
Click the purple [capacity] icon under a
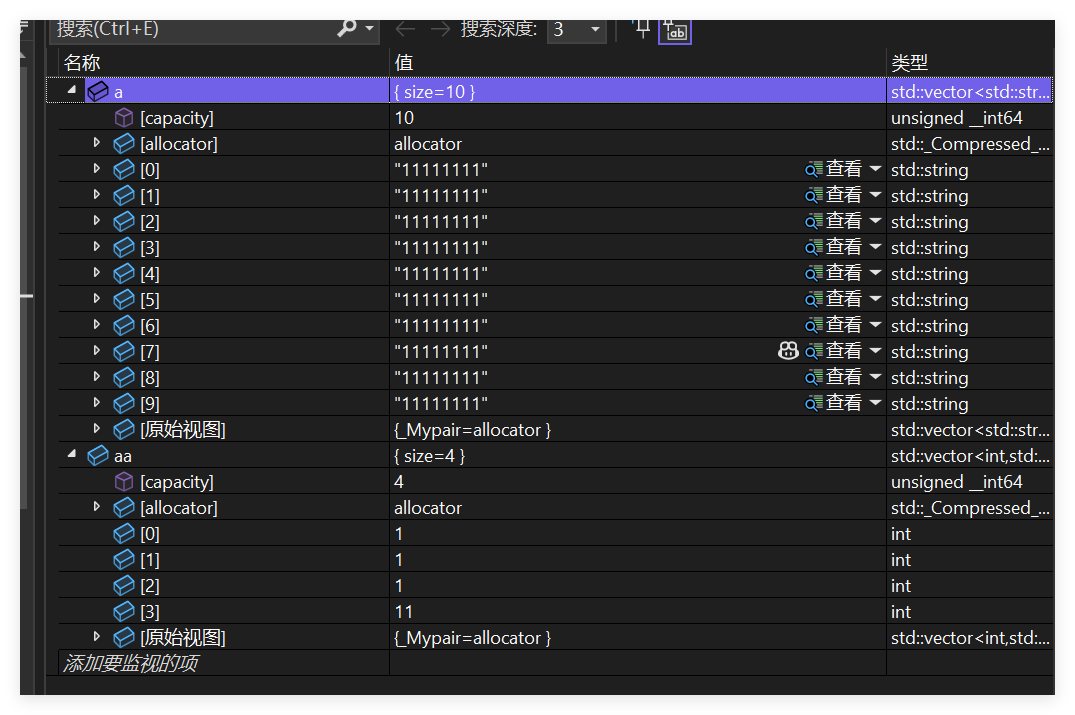pyautogui.click(x=124, y=117)
